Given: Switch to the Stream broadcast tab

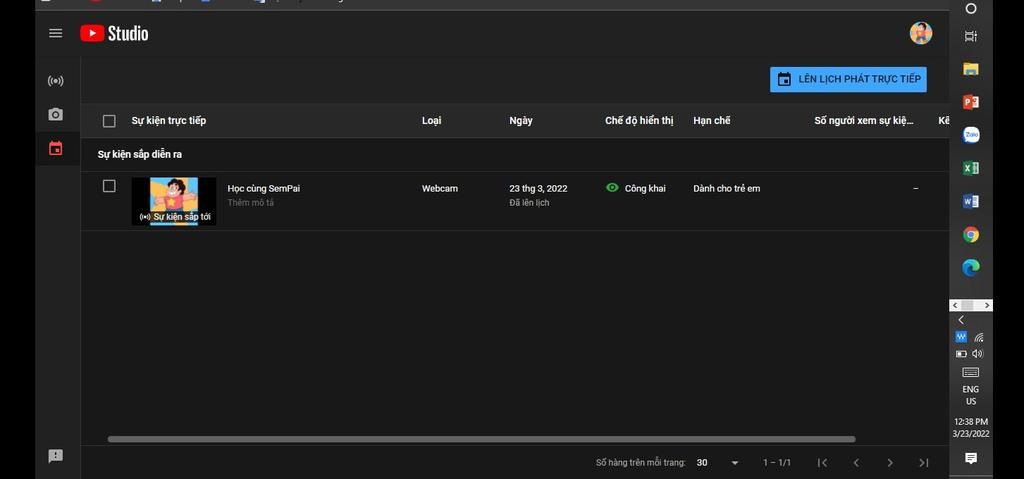Looking at the screenshot, I should coord(56,82).
